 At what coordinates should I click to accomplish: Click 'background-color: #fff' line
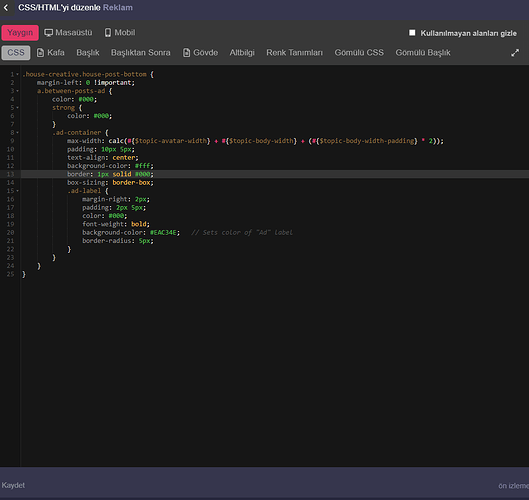[110, 166]
